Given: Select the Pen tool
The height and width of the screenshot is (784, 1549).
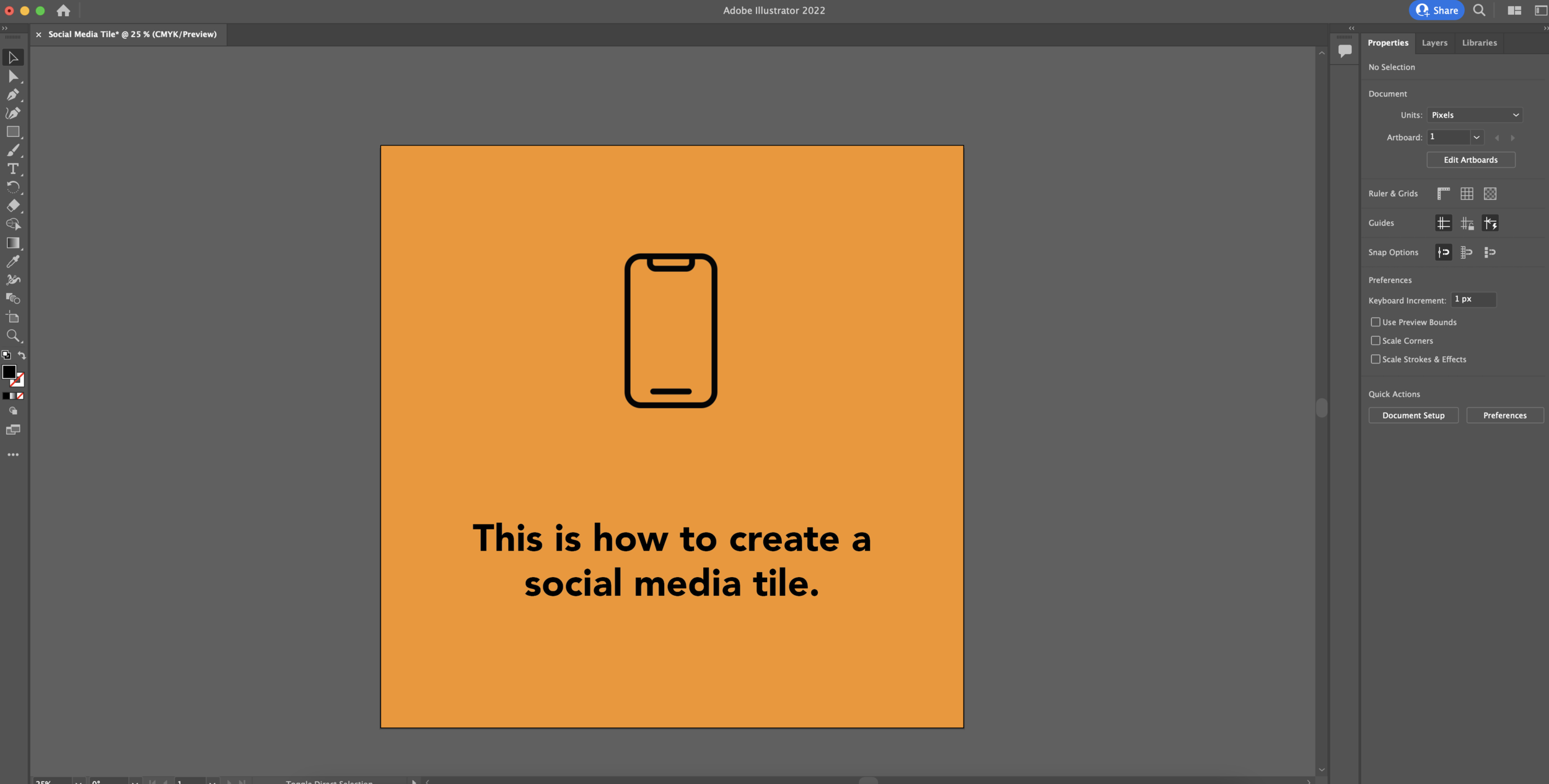Looking at the screenshot, I should tap(13, 95).
